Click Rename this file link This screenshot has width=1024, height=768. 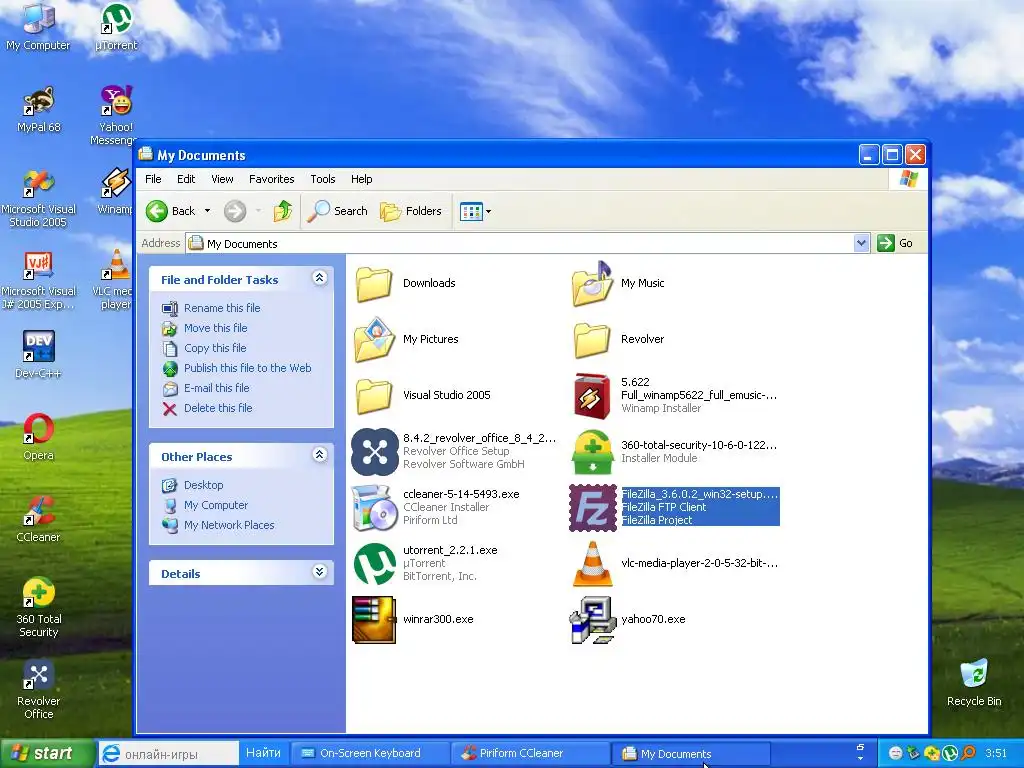pyautogui.click(x=221, y=308)
